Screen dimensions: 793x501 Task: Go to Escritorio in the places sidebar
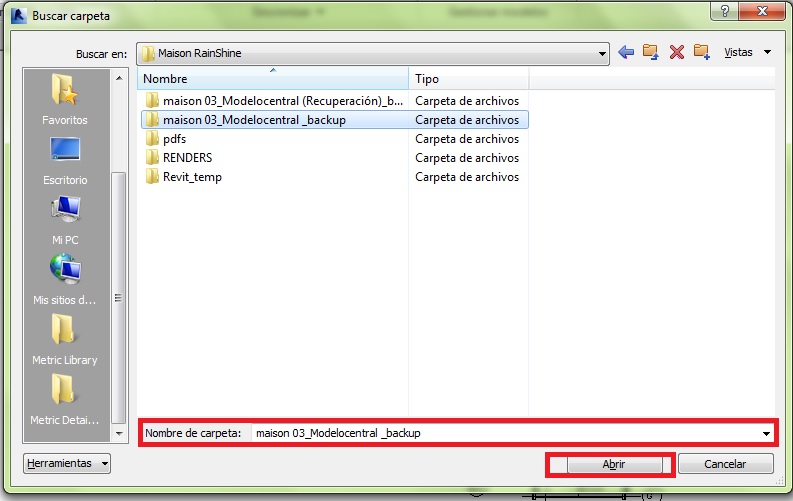tap(65, 160)
